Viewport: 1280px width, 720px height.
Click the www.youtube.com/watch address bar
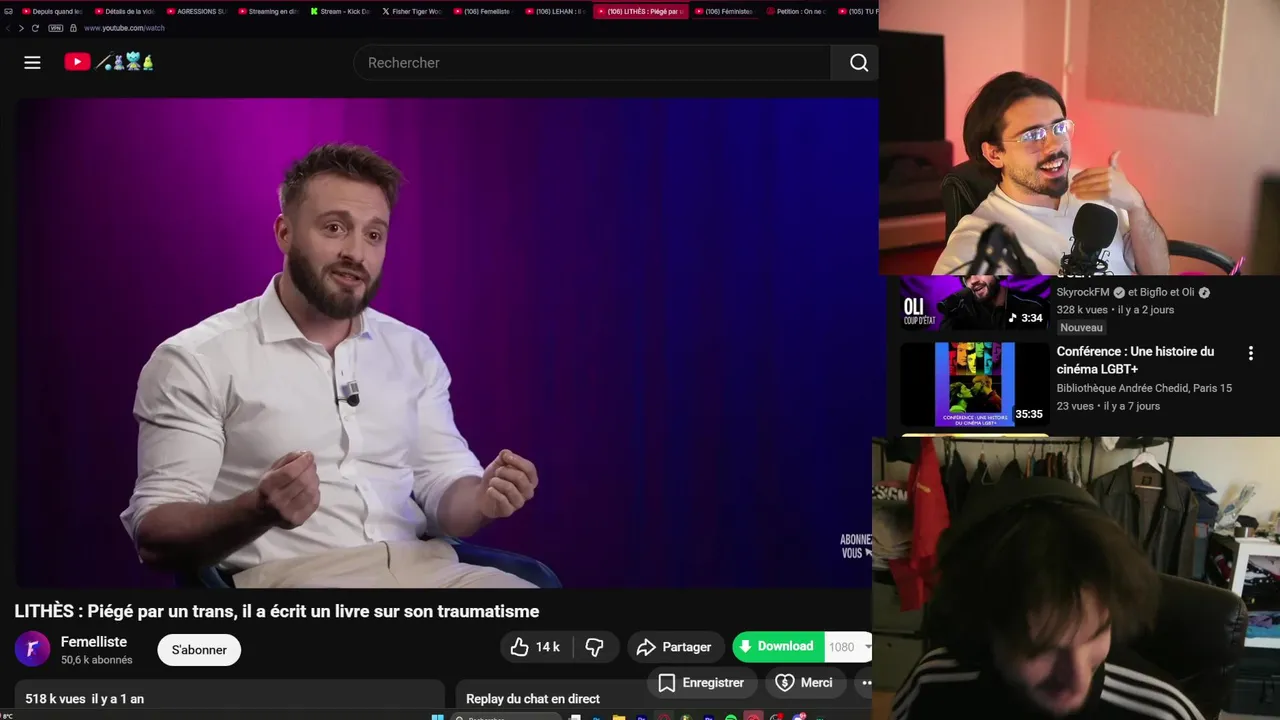[x=124, y=28]
